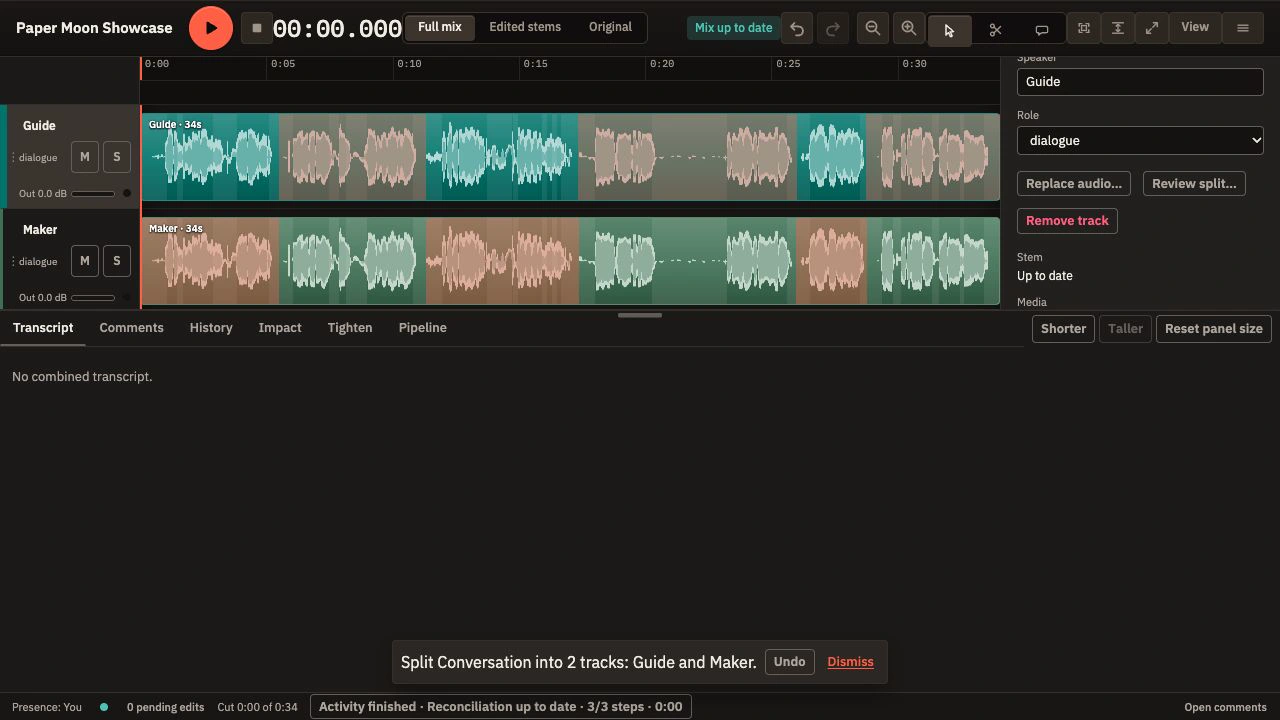Screen dimensions: 1280x720
Task: Select the pointer tool
Action: 949,30
